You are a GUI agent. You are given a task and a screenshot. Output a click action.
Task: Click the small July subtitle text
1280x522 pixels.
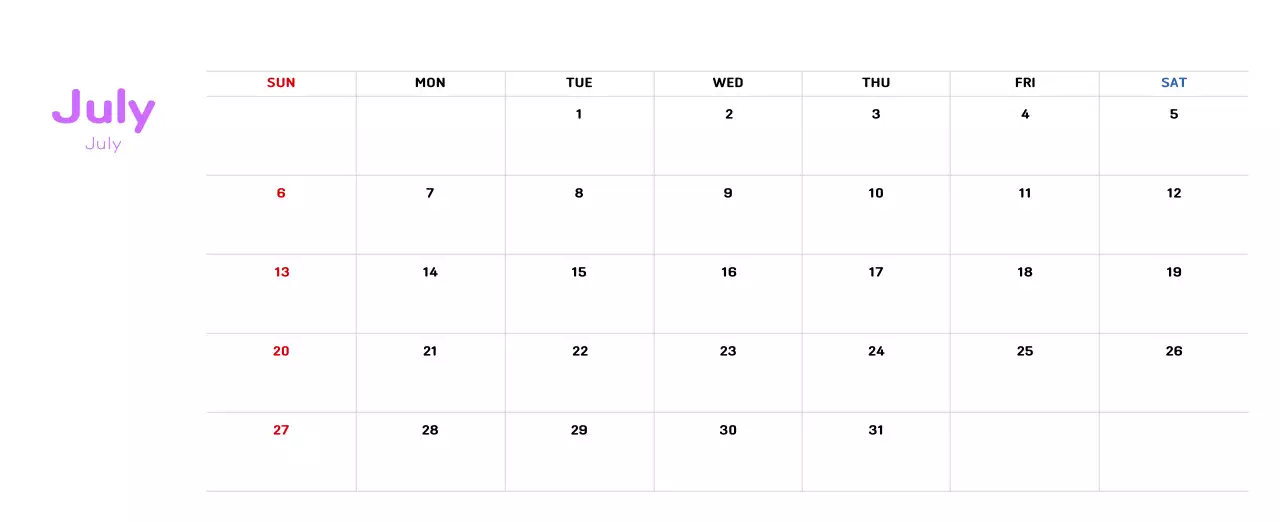[103, 144]
